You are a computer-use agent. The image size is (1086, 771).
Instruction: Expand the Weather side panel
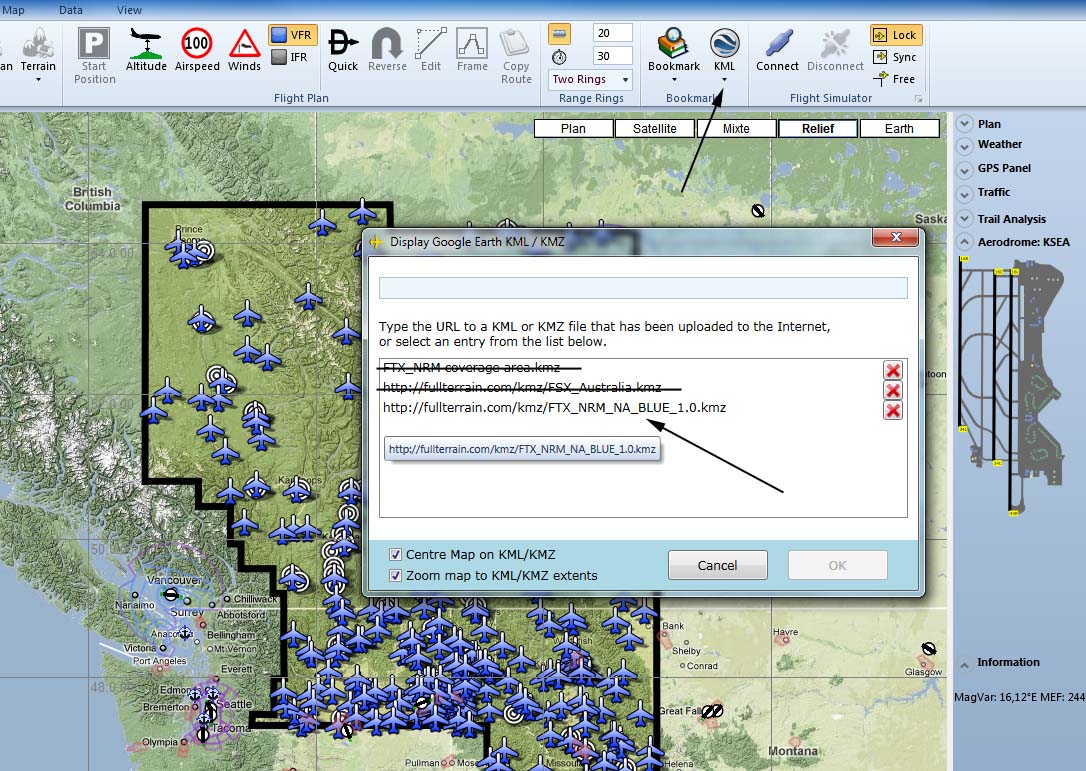point(964,145)
